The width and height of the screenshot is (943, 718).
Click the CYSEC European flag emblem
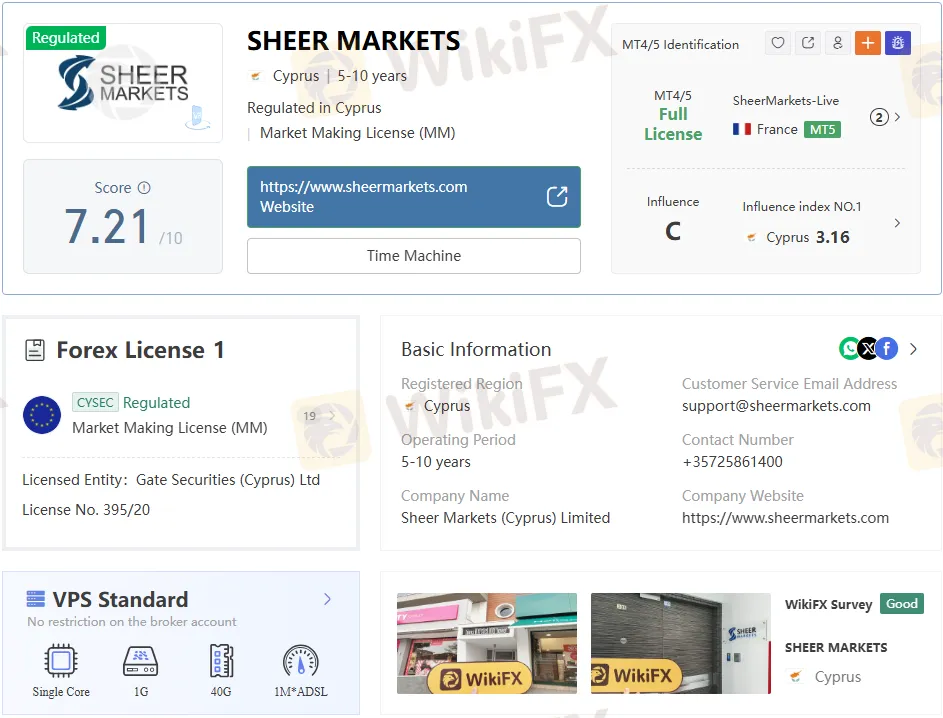42,415
